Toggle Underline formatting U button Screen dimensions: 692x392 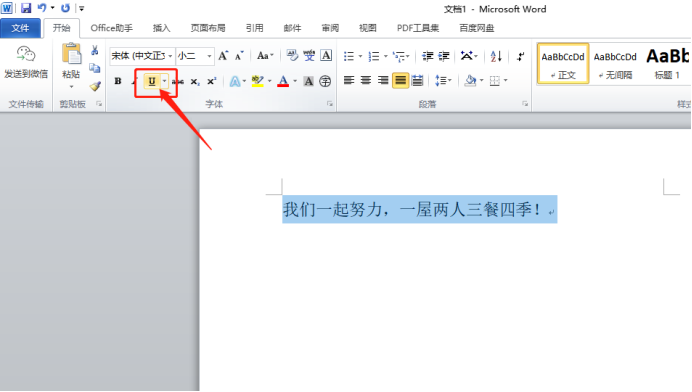152,81
